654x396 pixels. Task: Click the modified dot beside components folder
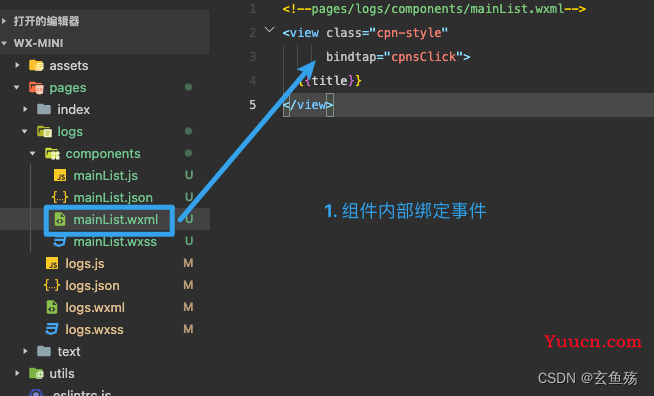pos(189,153)
